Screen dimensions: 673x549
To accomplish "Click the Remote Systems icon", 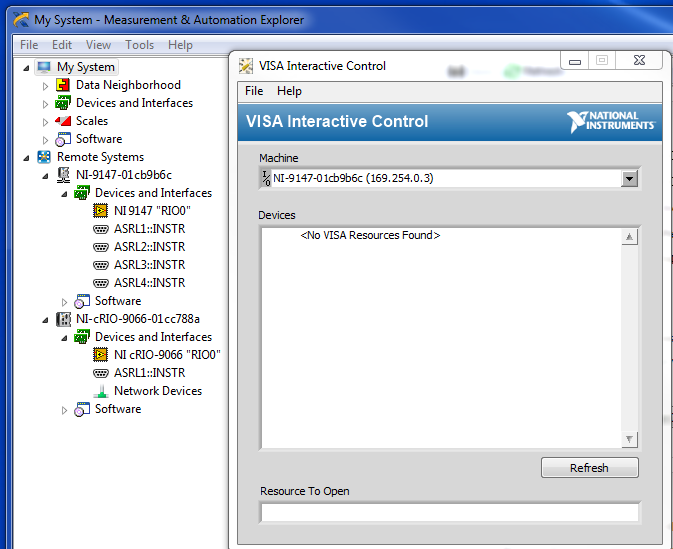I will pos(44,157).
